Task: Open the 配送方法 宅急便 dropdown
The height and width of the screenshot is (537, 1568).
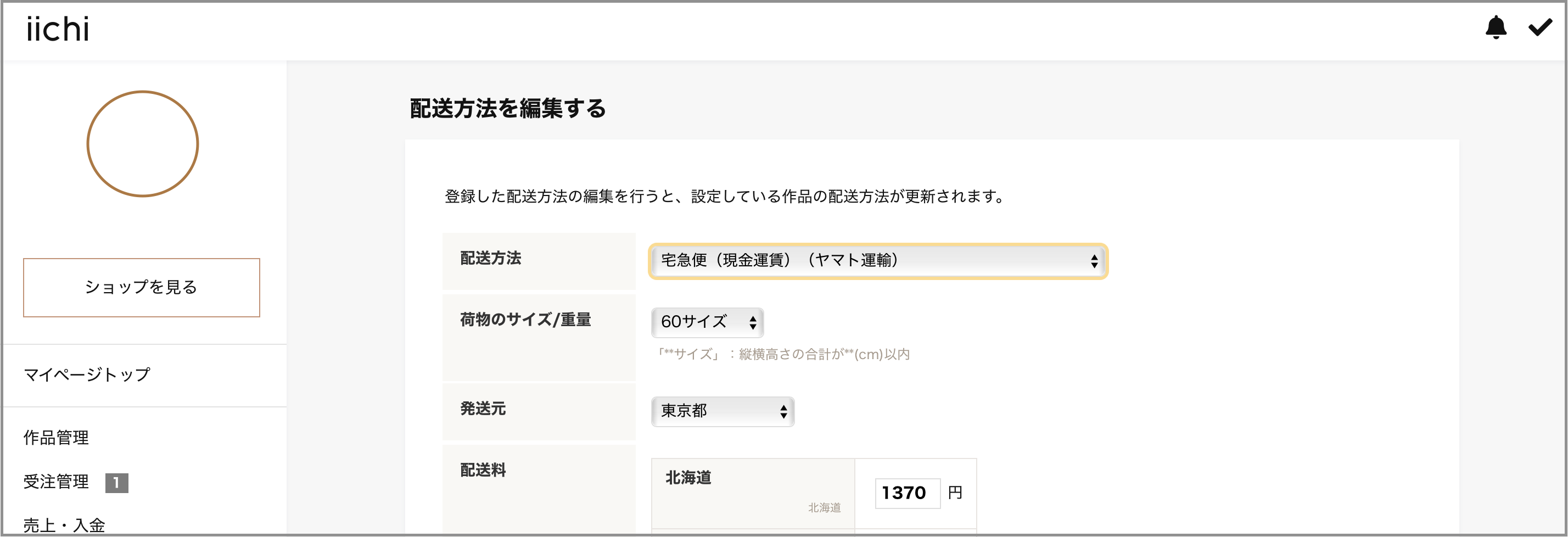Action: (x=878, y=261)
